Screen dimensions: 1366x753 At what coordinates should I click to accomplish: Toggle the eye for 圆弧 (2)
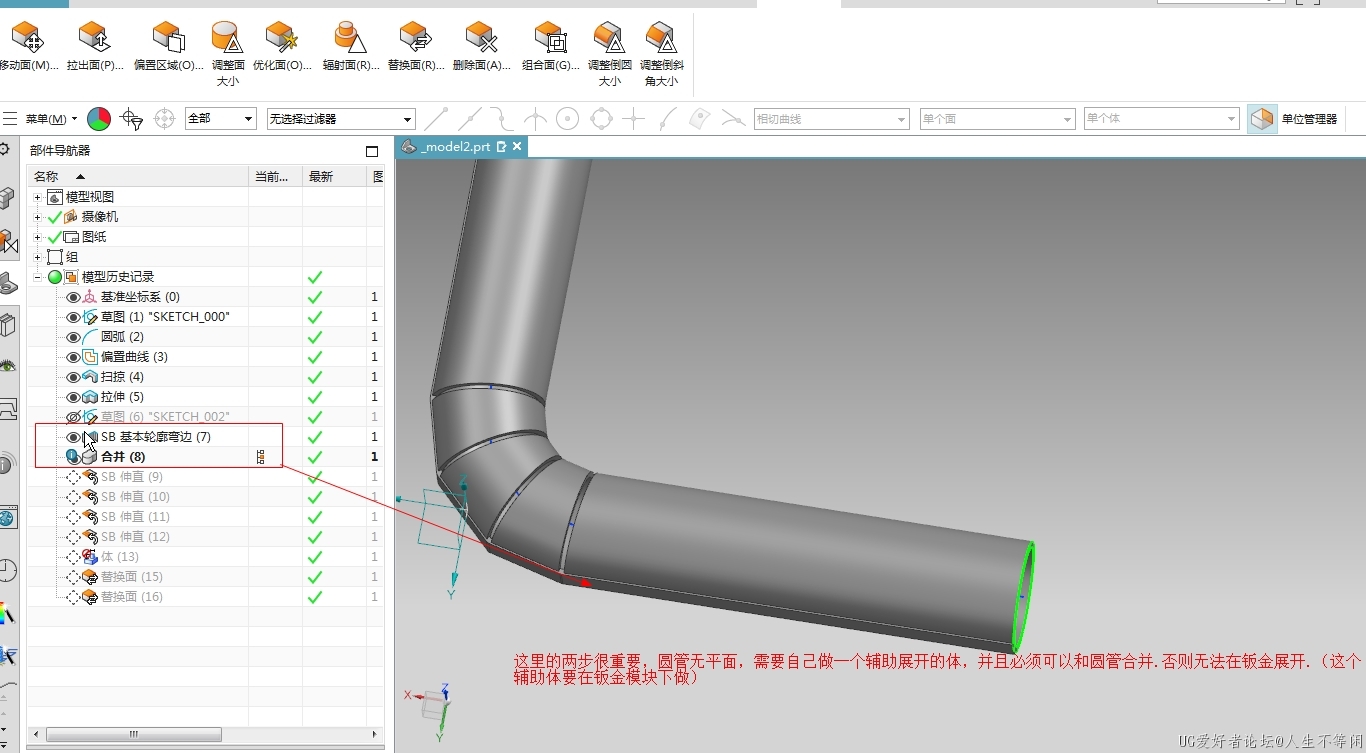pos(73,337)
